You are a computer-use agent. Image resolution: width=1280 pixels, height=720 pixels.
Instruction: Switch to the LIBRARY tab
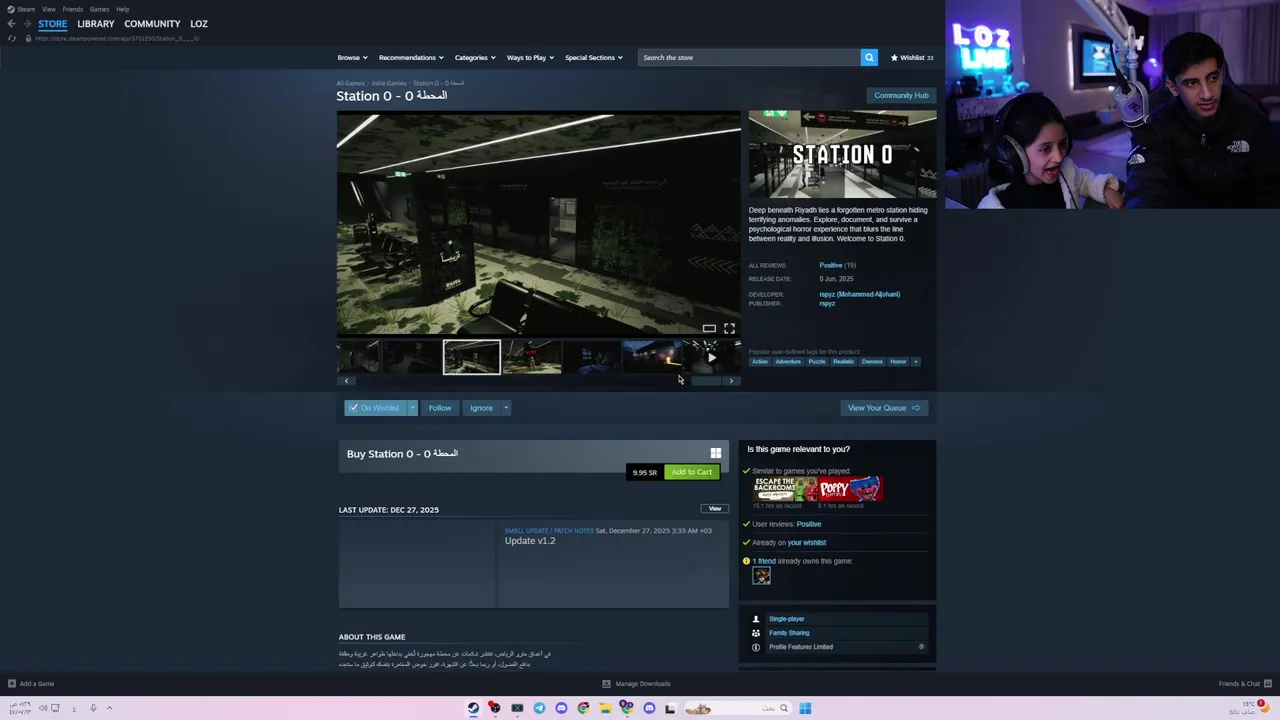pyautogui.click(x=96, y=24)
